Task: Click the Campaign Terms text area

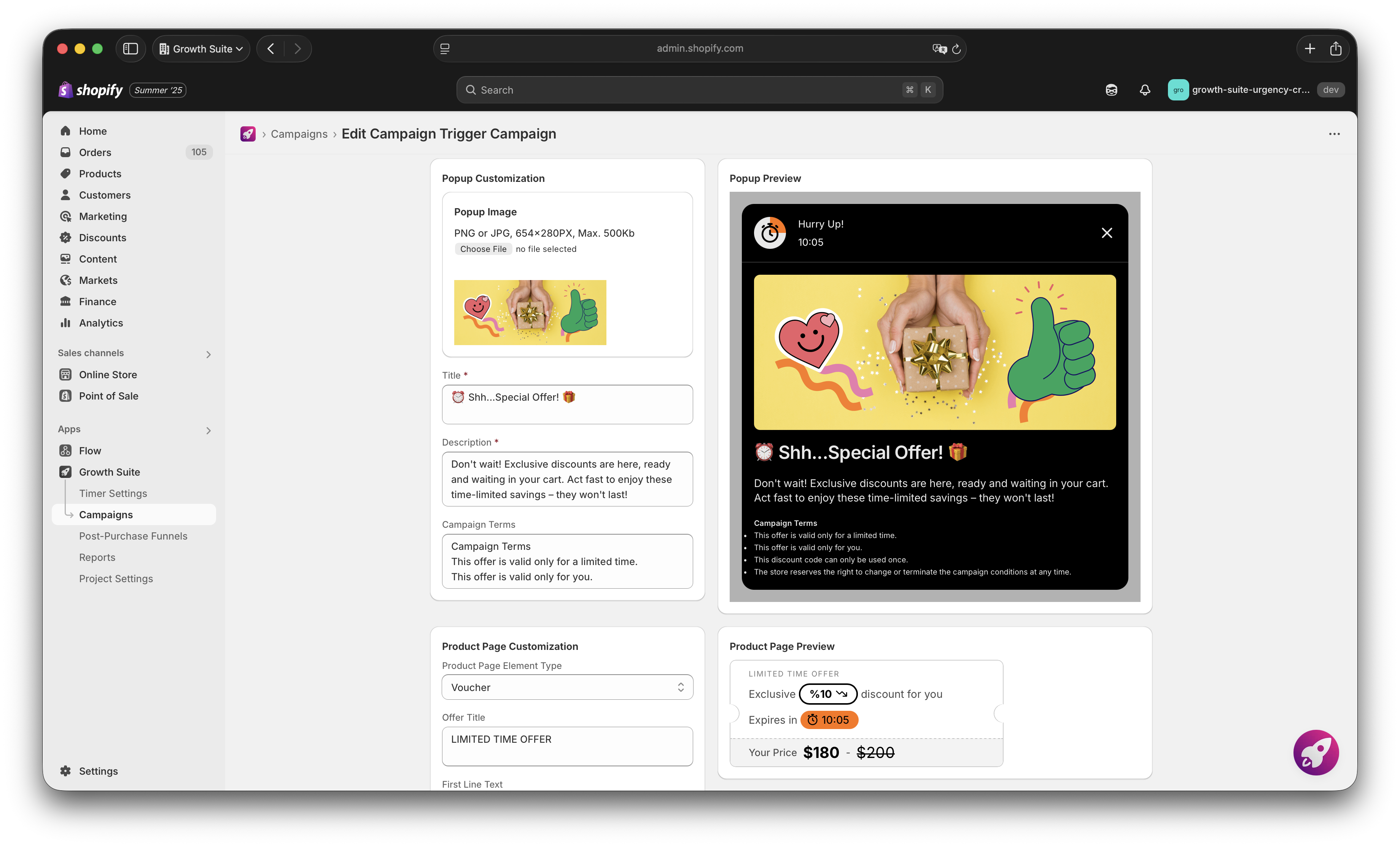Action: (x=567, y=561)
